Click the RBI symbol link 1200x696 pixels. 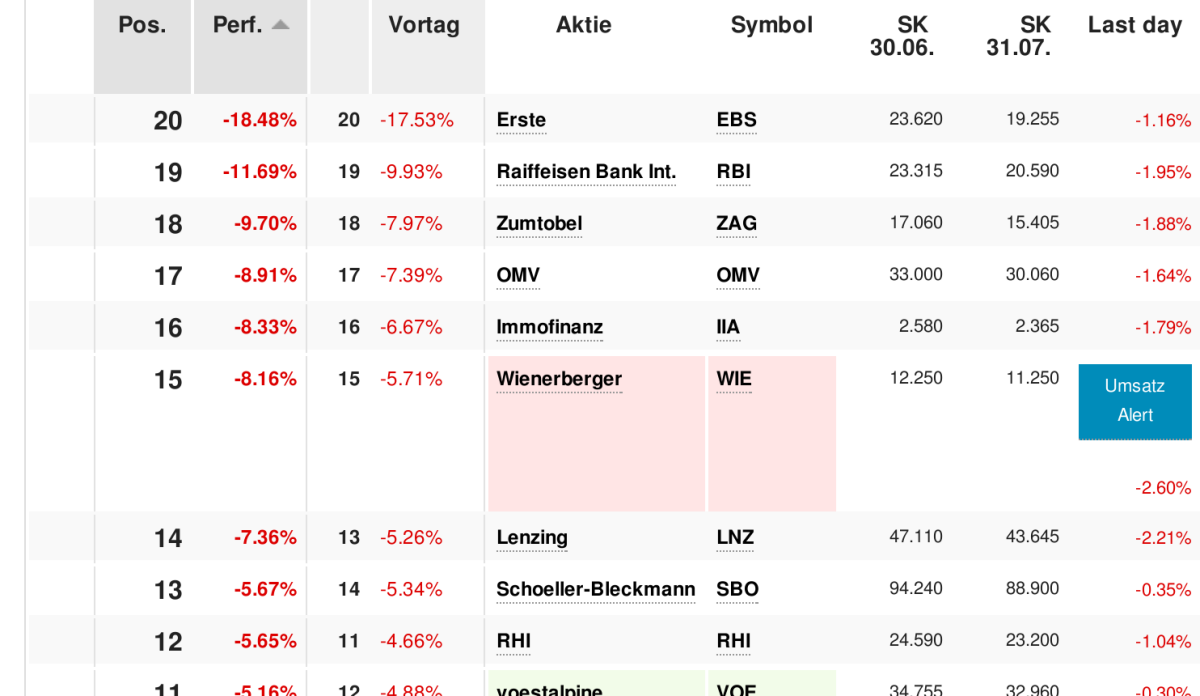click(x=734, y=172)
